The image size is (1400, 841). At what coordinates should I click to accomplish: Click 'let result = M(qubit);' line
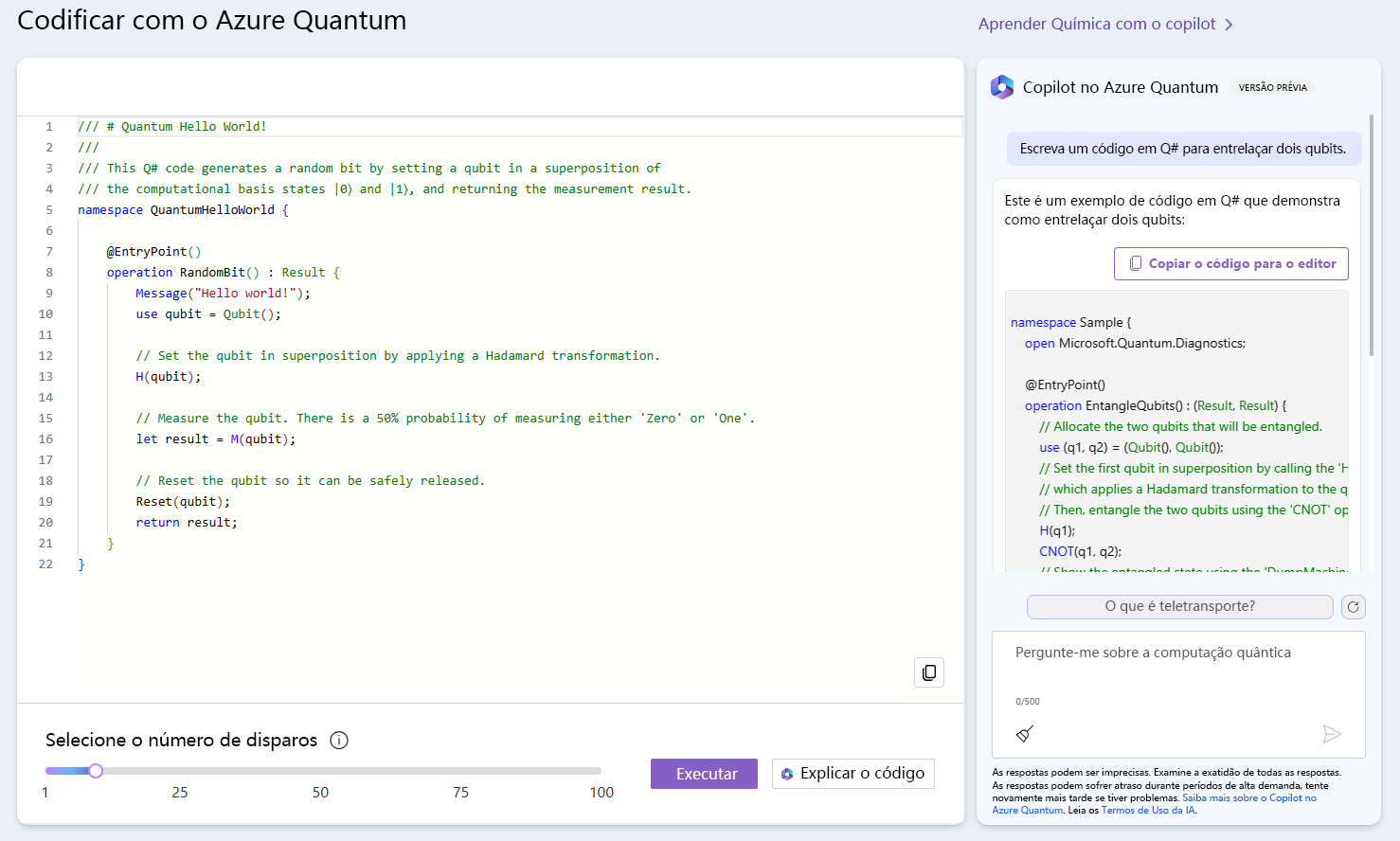tap(215, 439)
